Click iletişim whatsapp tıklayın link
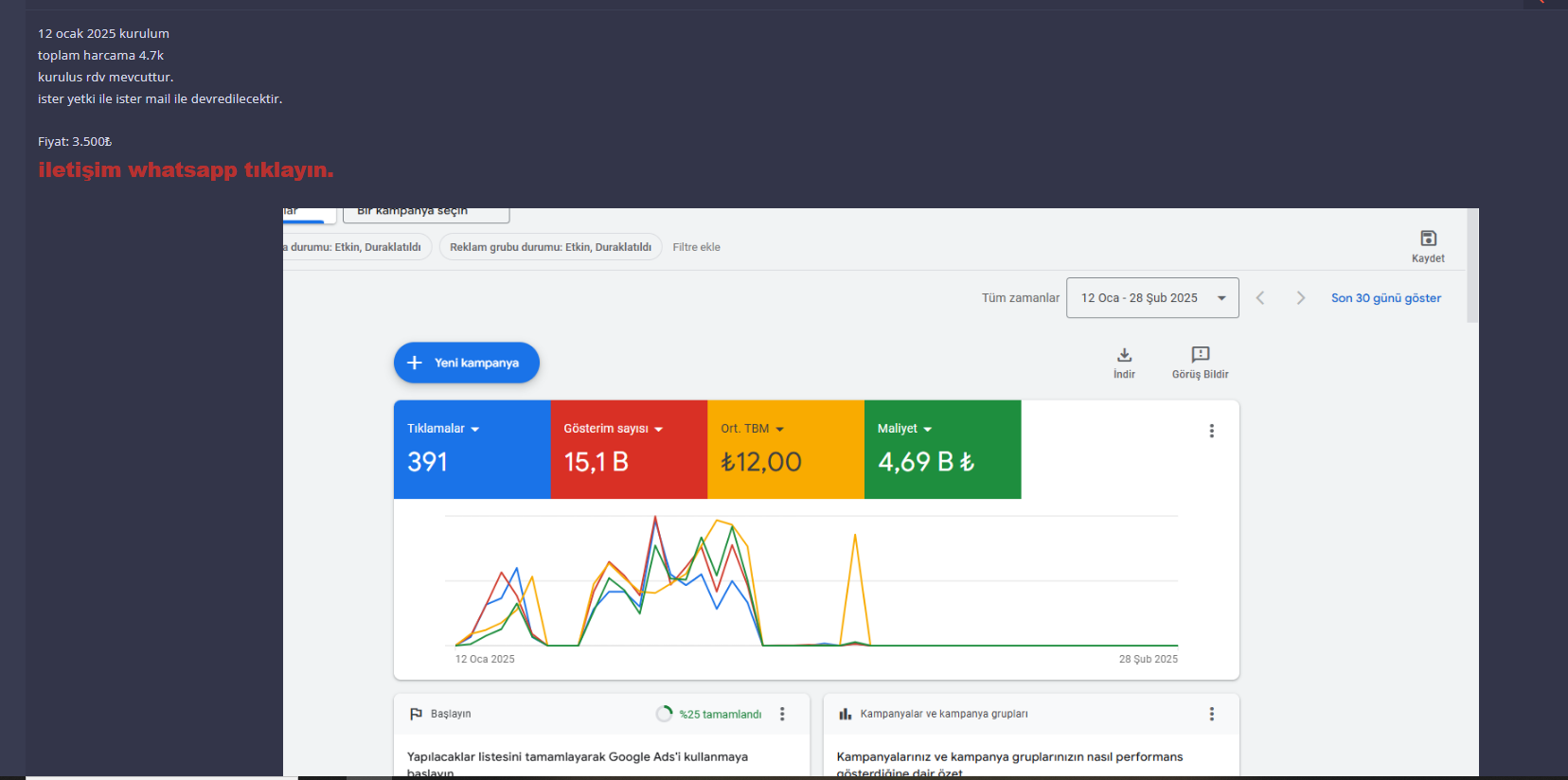The height and width of the screenshot is (780, 1568). coord(186,170)
